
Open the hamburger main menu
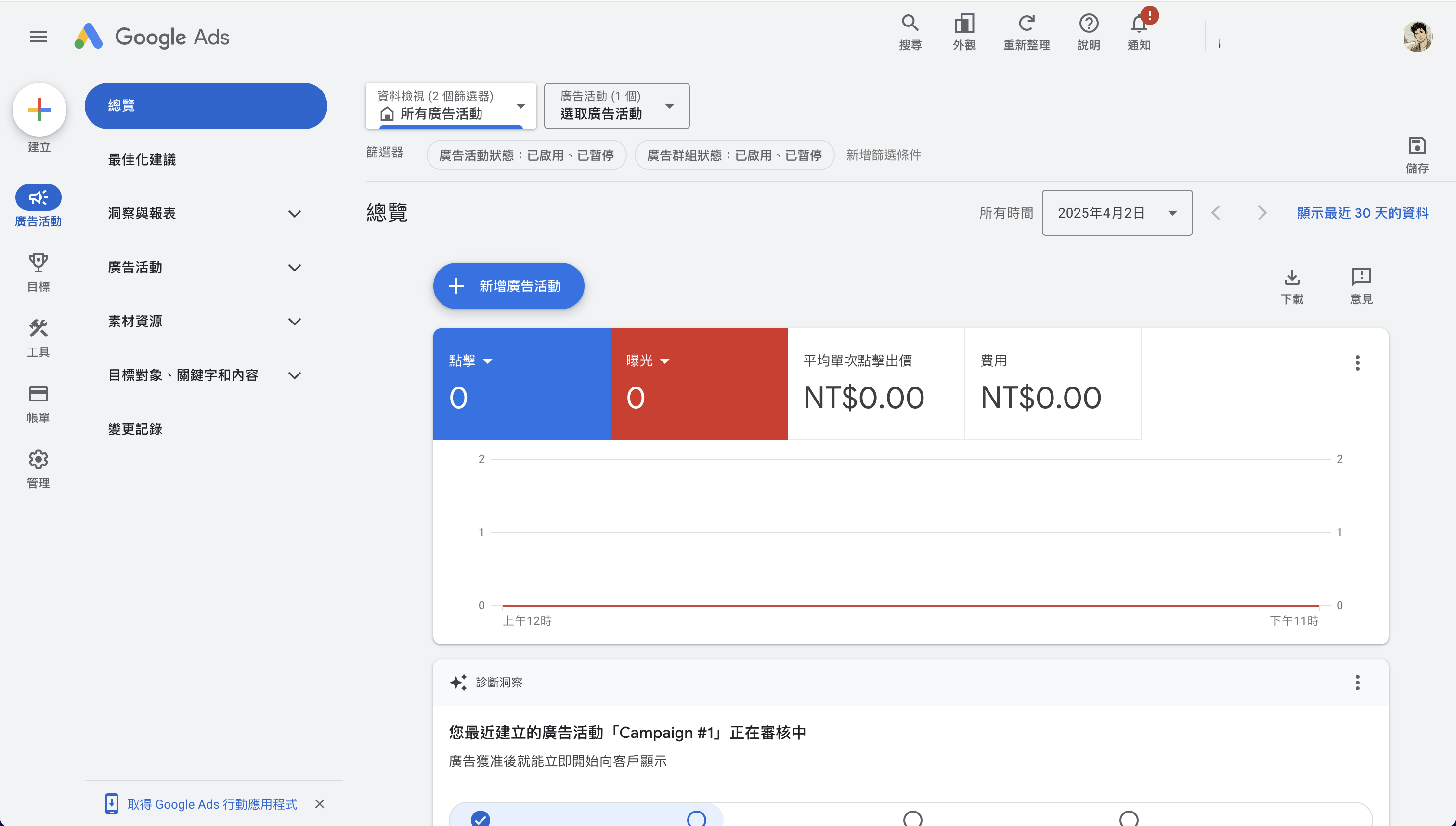(x=39, y=37)
